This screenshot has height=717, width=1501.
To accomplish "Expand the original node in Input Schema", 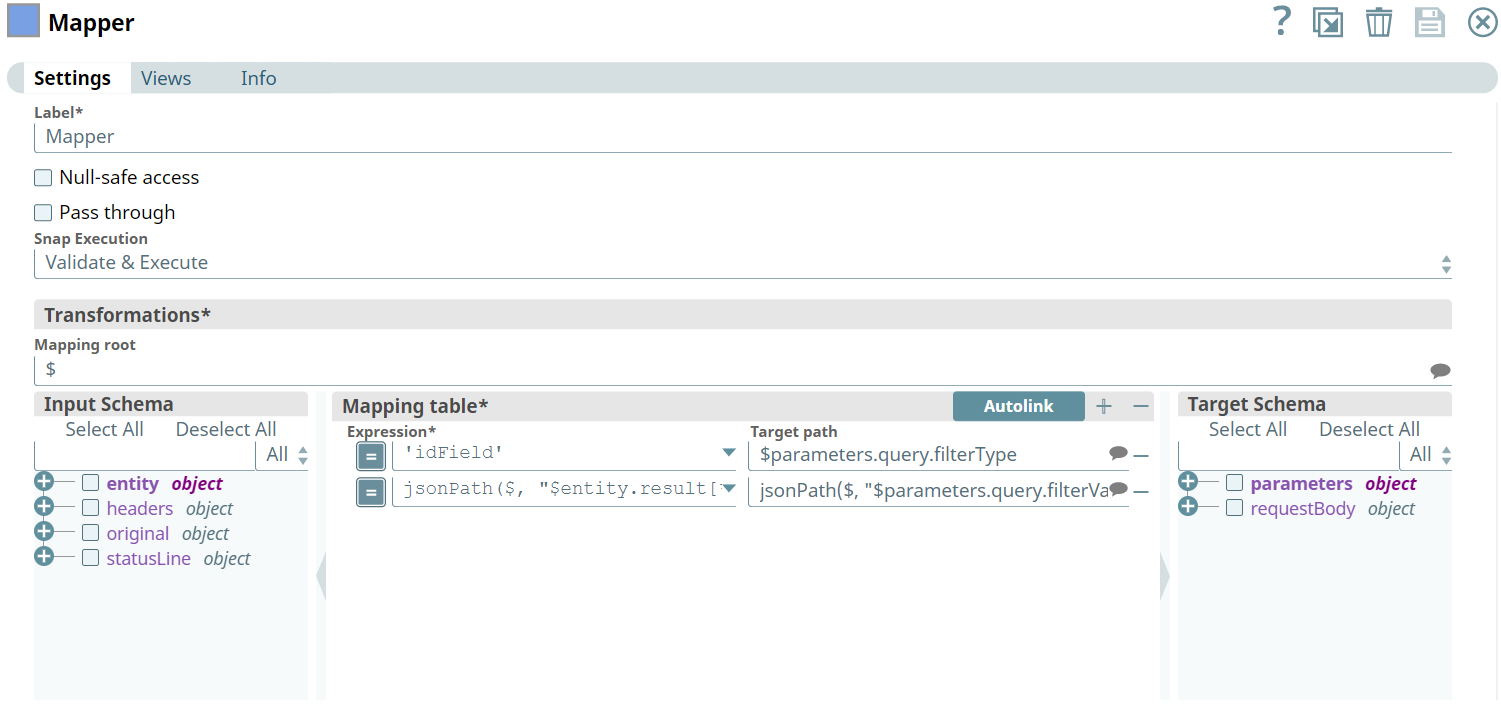I will pos(44,532).
